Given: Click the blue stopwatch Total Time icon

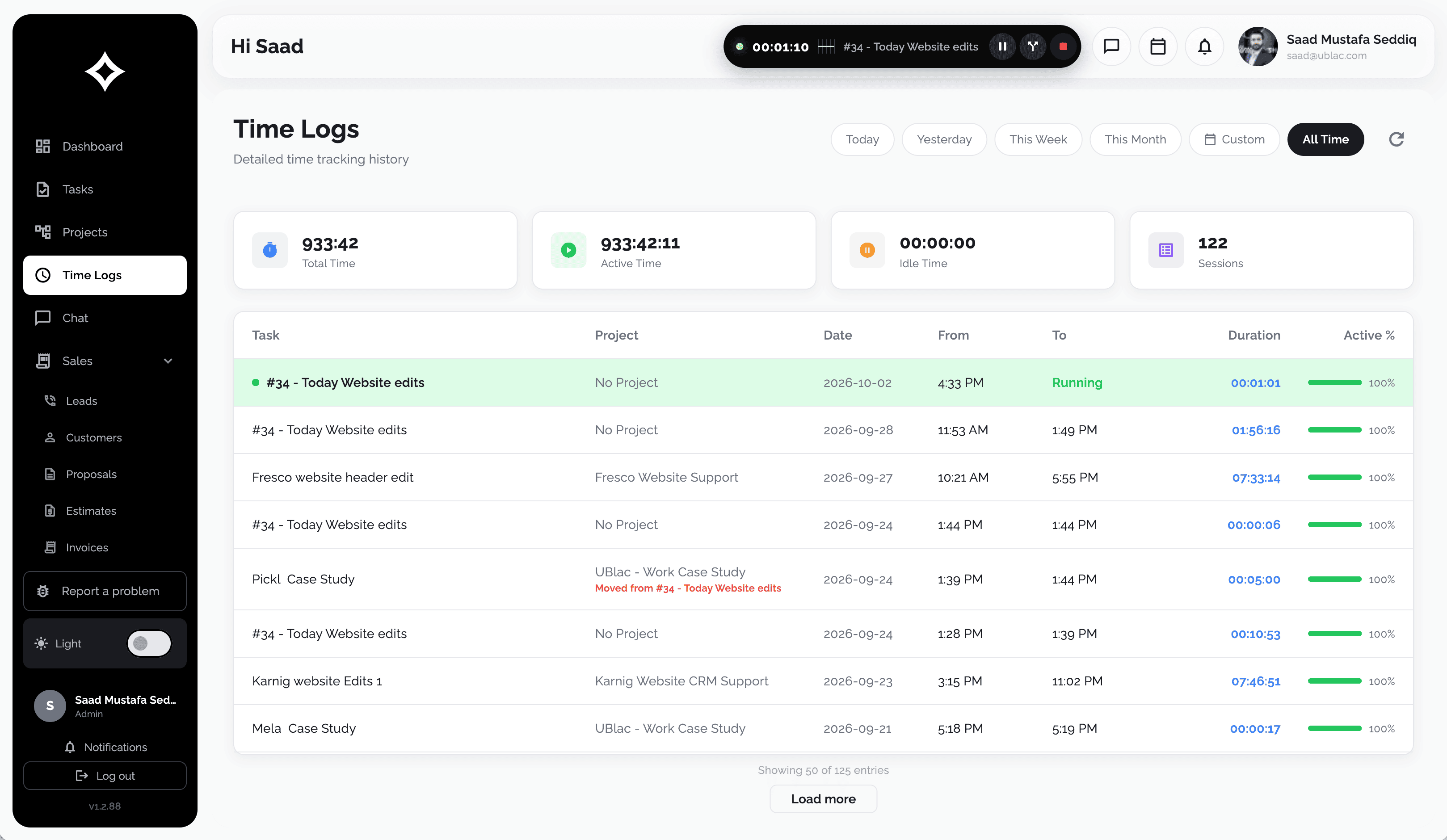Looking at the screenshot, I should tap(270, 250).
